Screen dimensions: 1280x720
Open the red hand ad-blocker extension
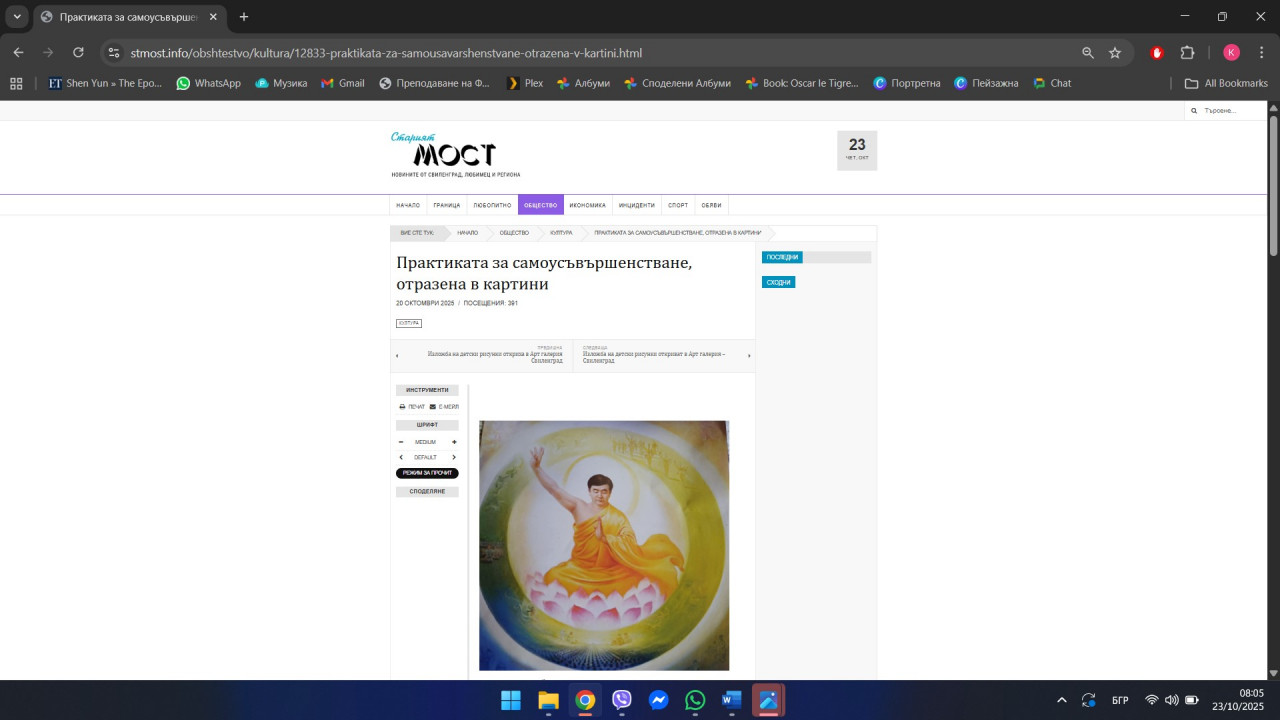1158,53
